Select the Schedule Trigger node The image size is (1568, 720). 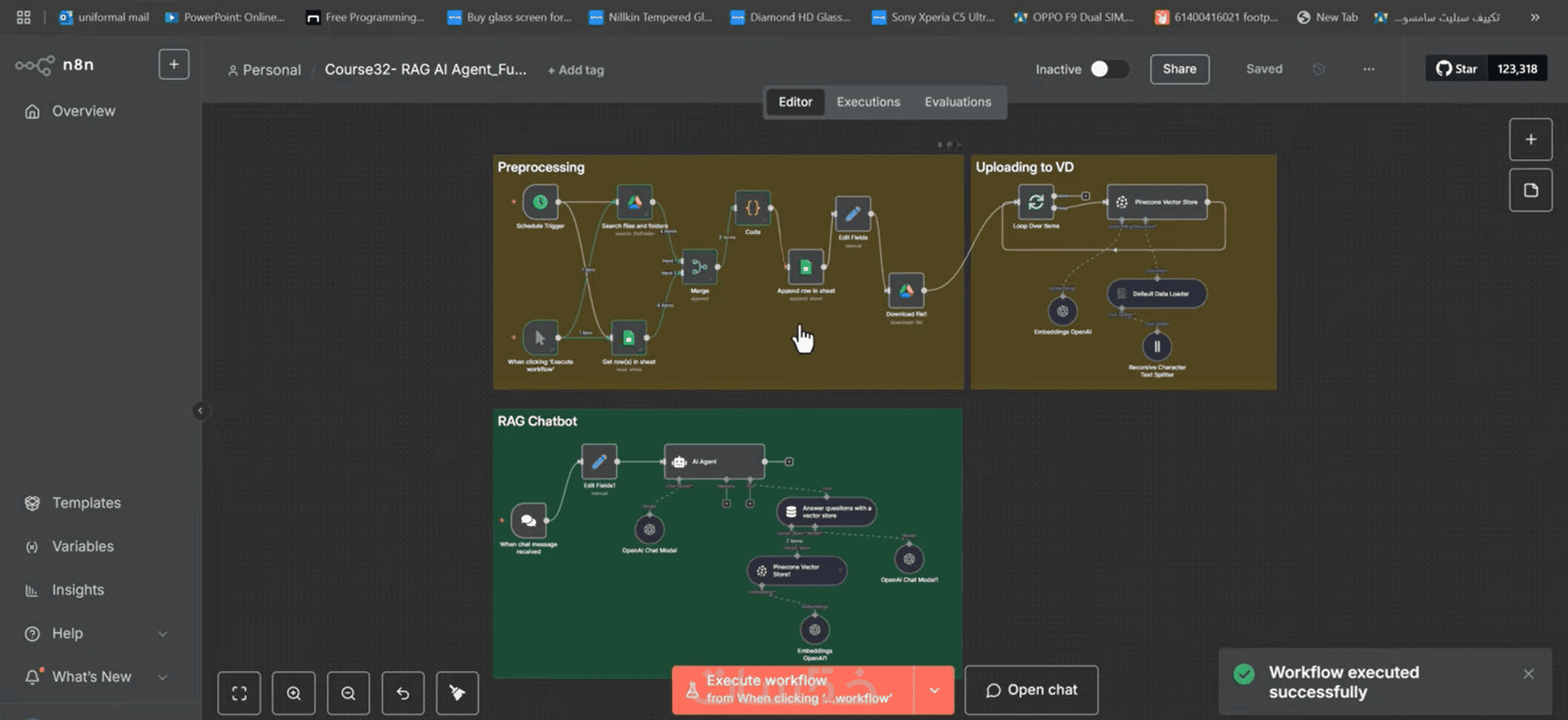540,202
